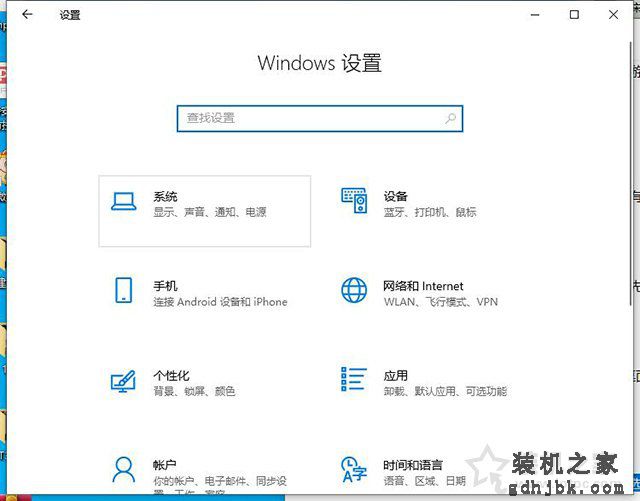This screenshot has width=640, height=501.
Task: Select the 应用 category title
Action: point(396,375)
